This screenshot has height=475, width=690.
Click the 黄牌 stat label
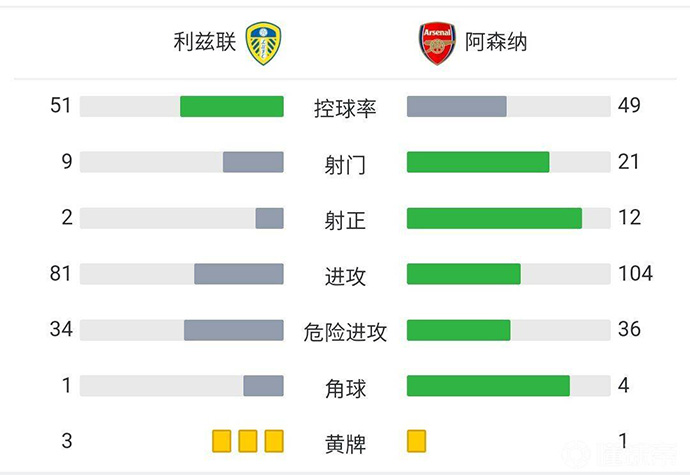pyautogui.click(x=345, y=443)
